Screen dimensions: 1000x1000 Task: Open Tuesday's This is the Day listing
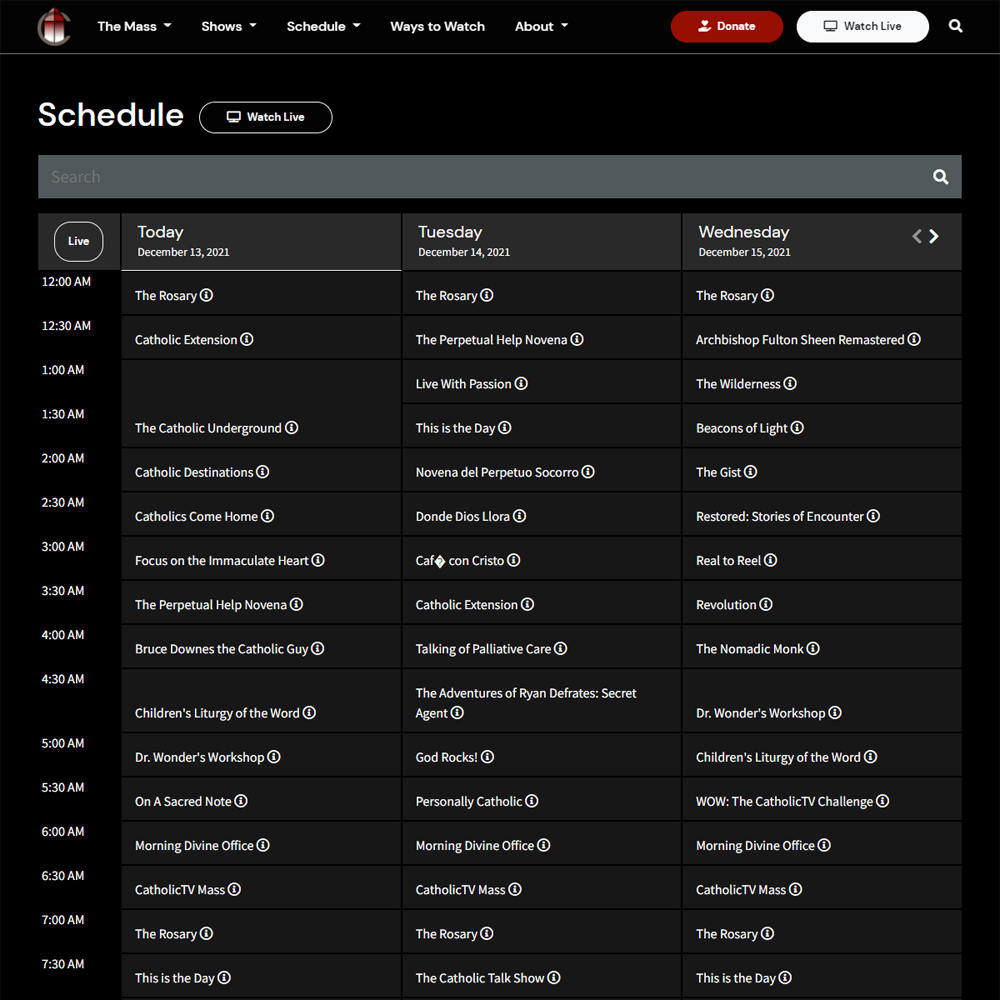coord(455,428)
